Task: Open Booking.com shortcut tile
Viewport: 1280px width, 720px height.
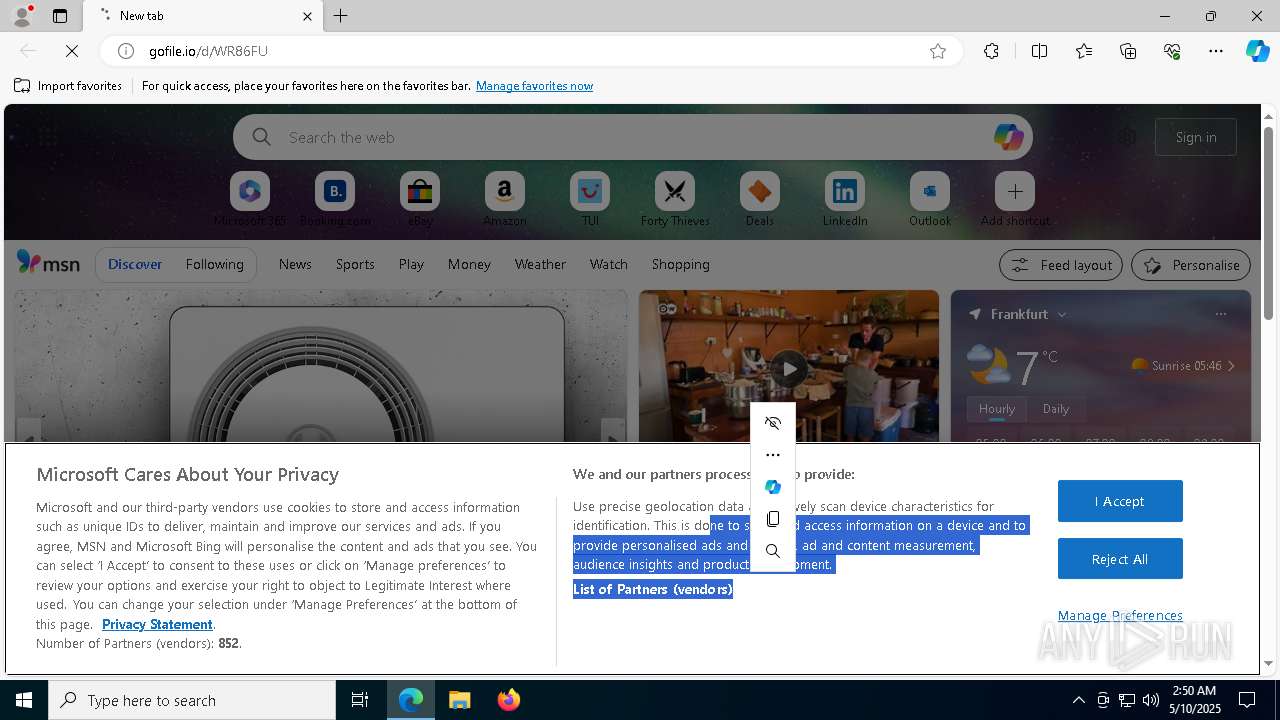Action: 335,199
